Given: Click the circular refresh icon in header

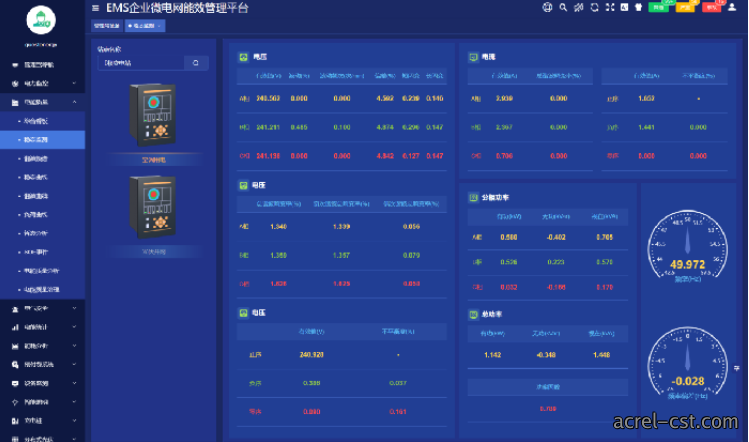Looking at the screenshot, I should 594,7.
